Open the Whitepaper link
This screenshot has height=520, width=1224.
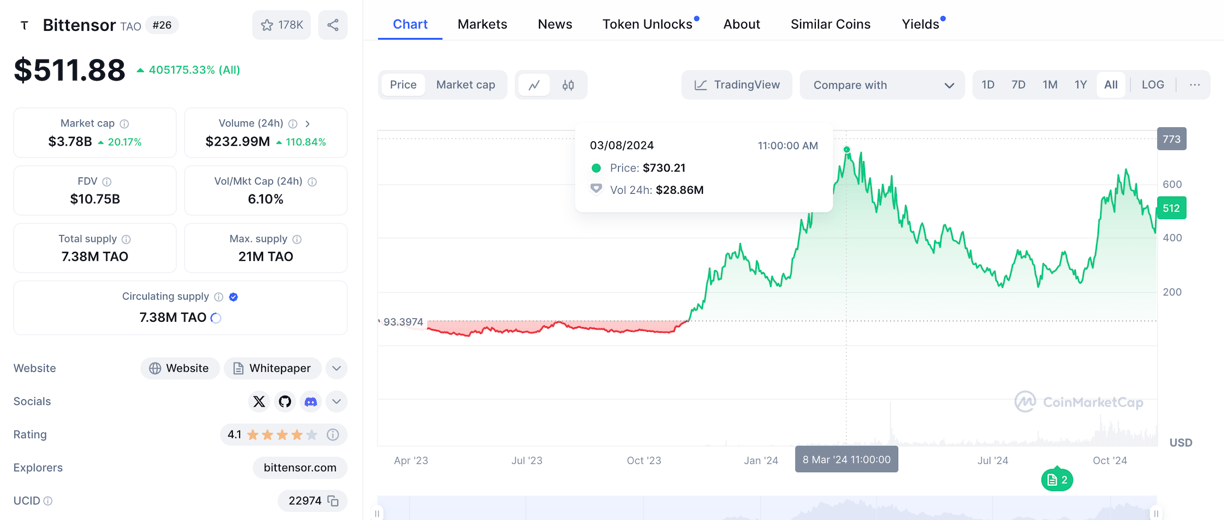(x=272, y=369)
